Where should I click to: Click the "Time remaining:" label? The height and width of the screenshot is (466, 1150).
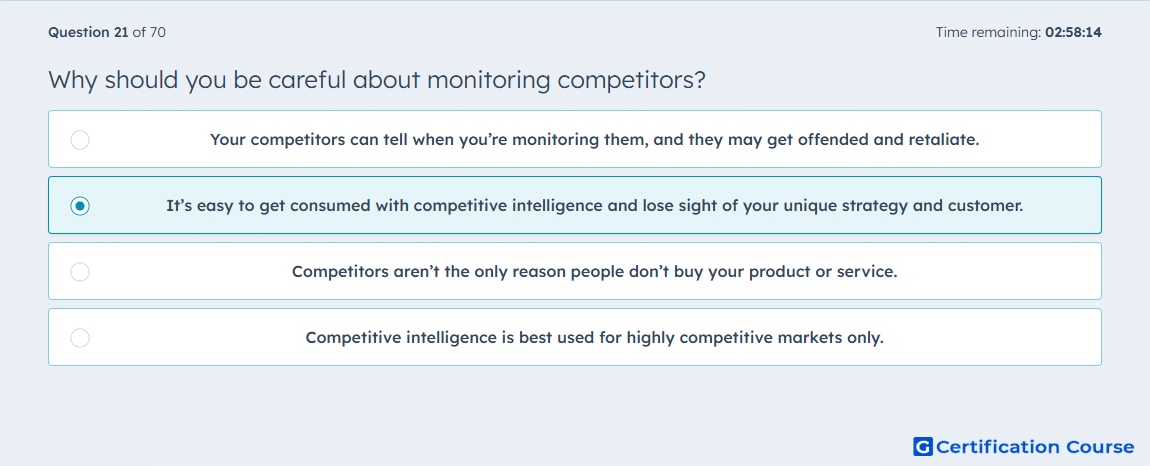[988, 32]
